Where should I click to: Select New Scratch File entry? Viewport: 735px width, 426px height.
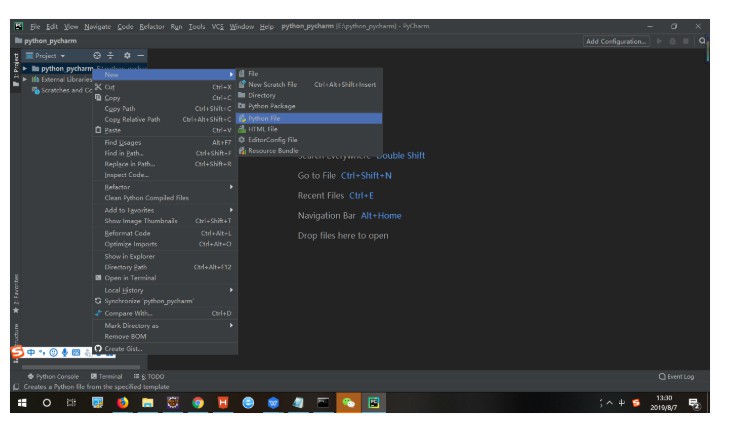click(x=309, y=84)
